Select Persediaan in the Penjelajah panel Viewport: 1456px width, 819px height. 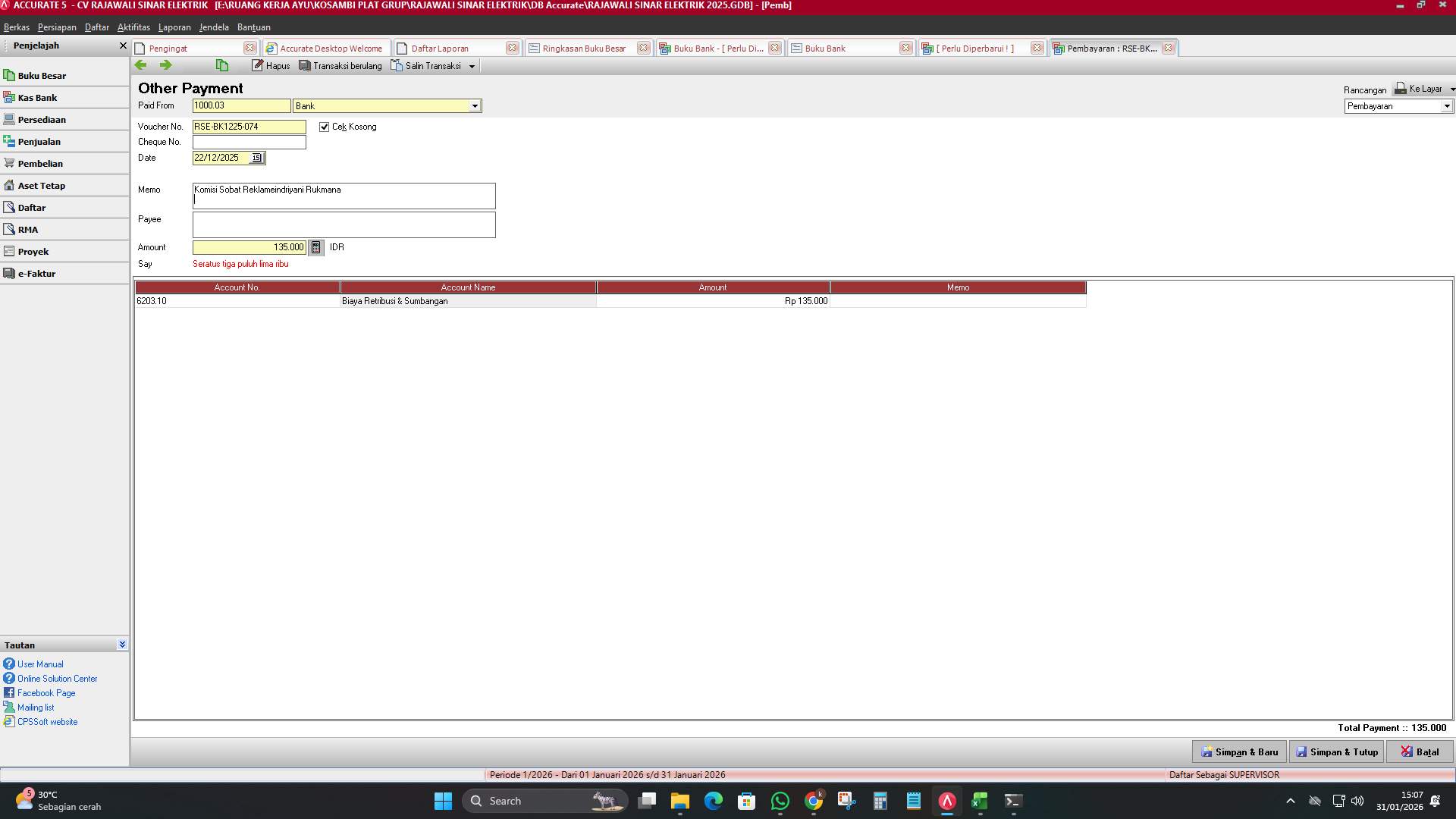[x=42, y=119]
